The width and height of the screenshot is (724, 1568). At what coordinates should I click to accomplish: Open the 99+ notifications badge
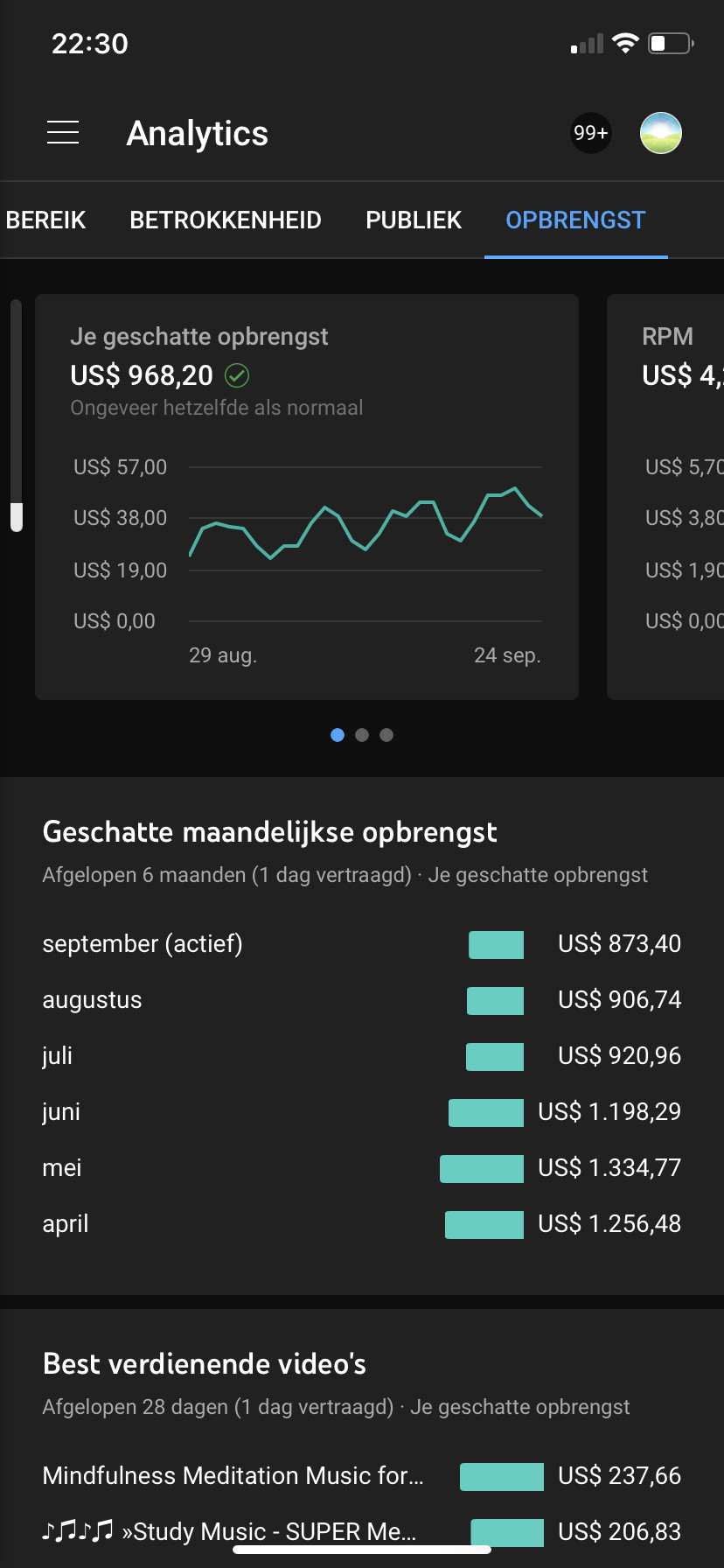click(x=590, y=133)
